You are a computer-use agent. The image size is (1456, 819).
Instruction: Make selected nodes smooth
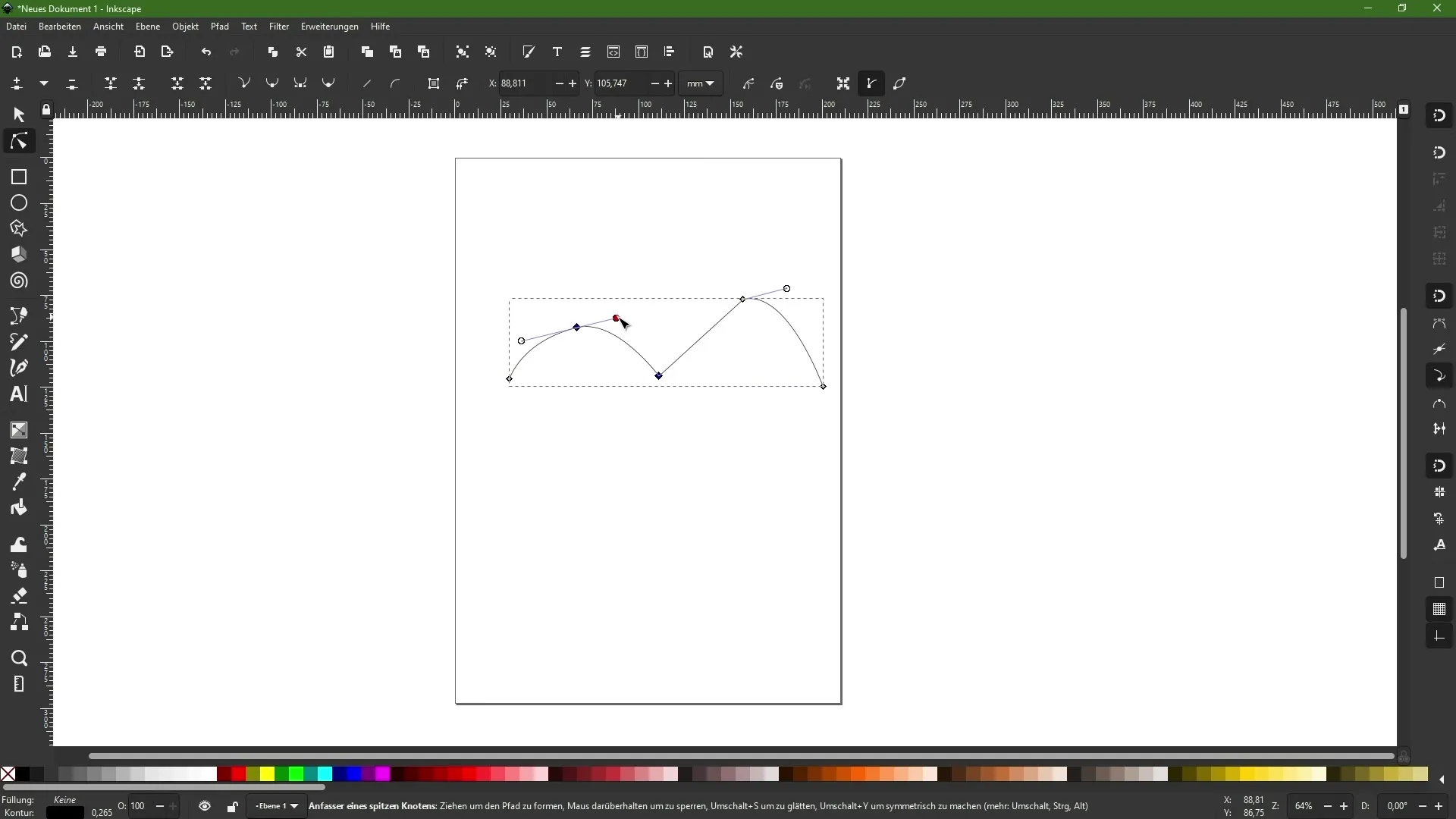tap(272, 83)
